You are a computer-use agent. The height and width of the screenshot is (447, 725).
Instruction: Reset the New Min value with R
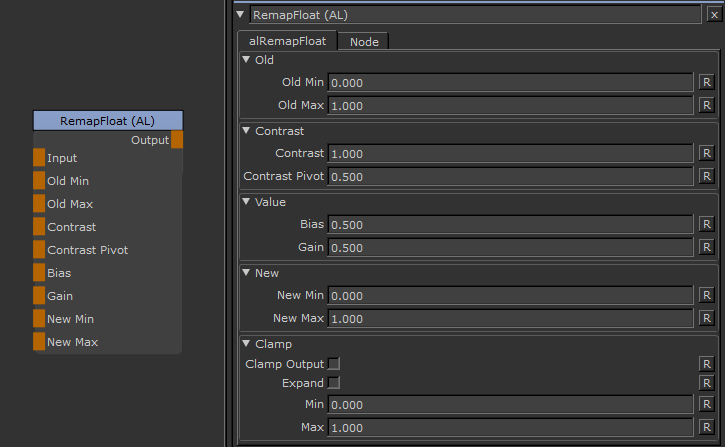[x=706, y=296]
